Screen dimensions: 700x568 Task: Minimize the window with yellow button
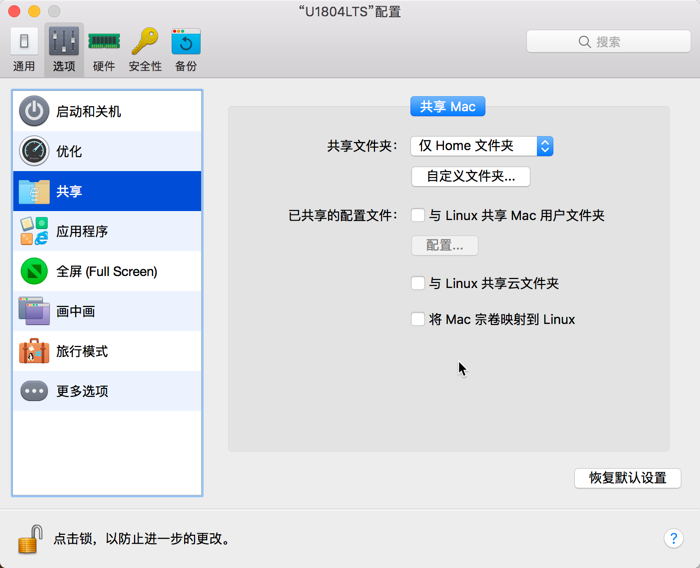[34, 11]
